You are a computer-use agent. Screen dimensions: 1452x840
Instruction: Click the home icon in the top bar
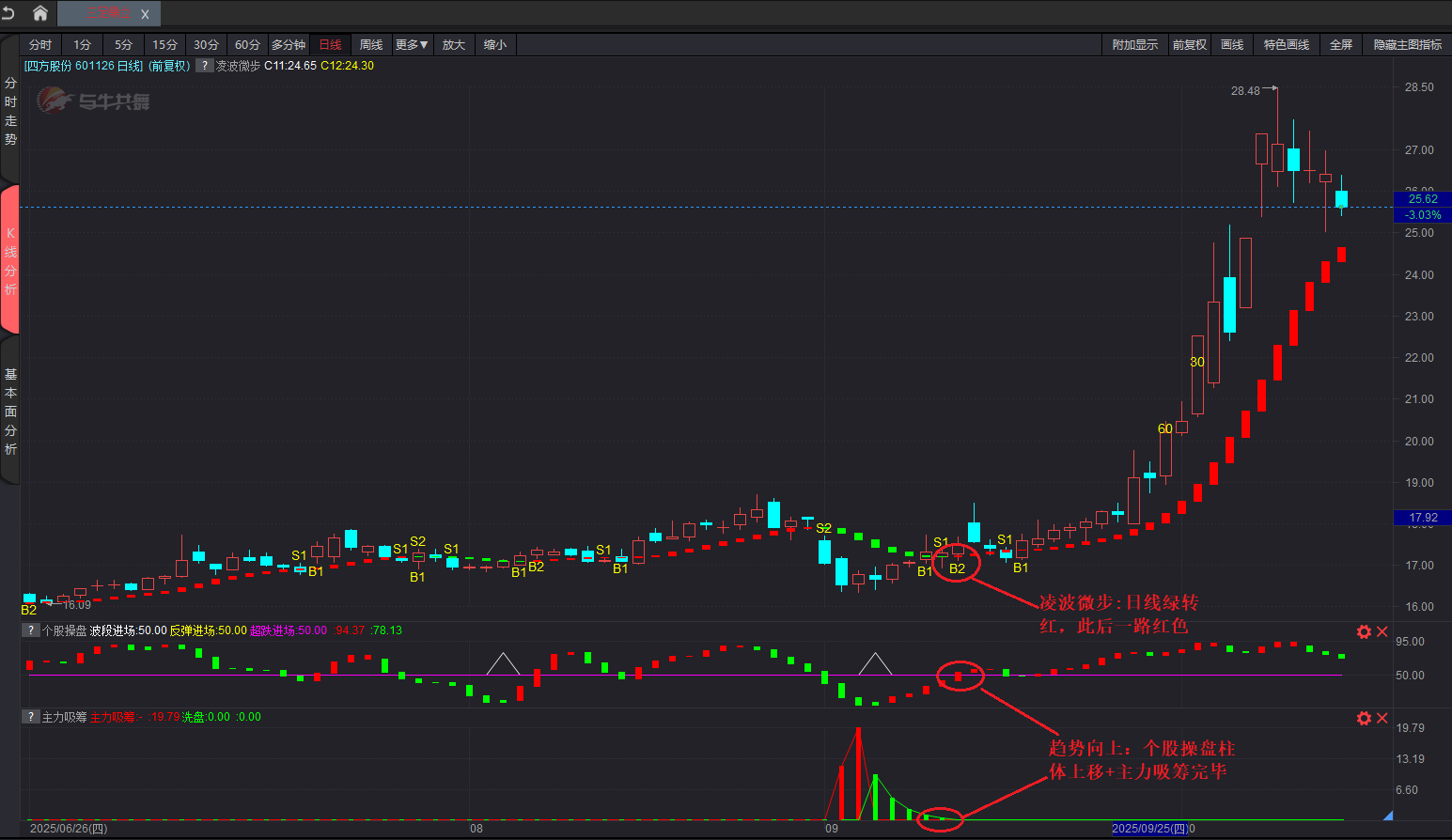click(x=39, y=13)
